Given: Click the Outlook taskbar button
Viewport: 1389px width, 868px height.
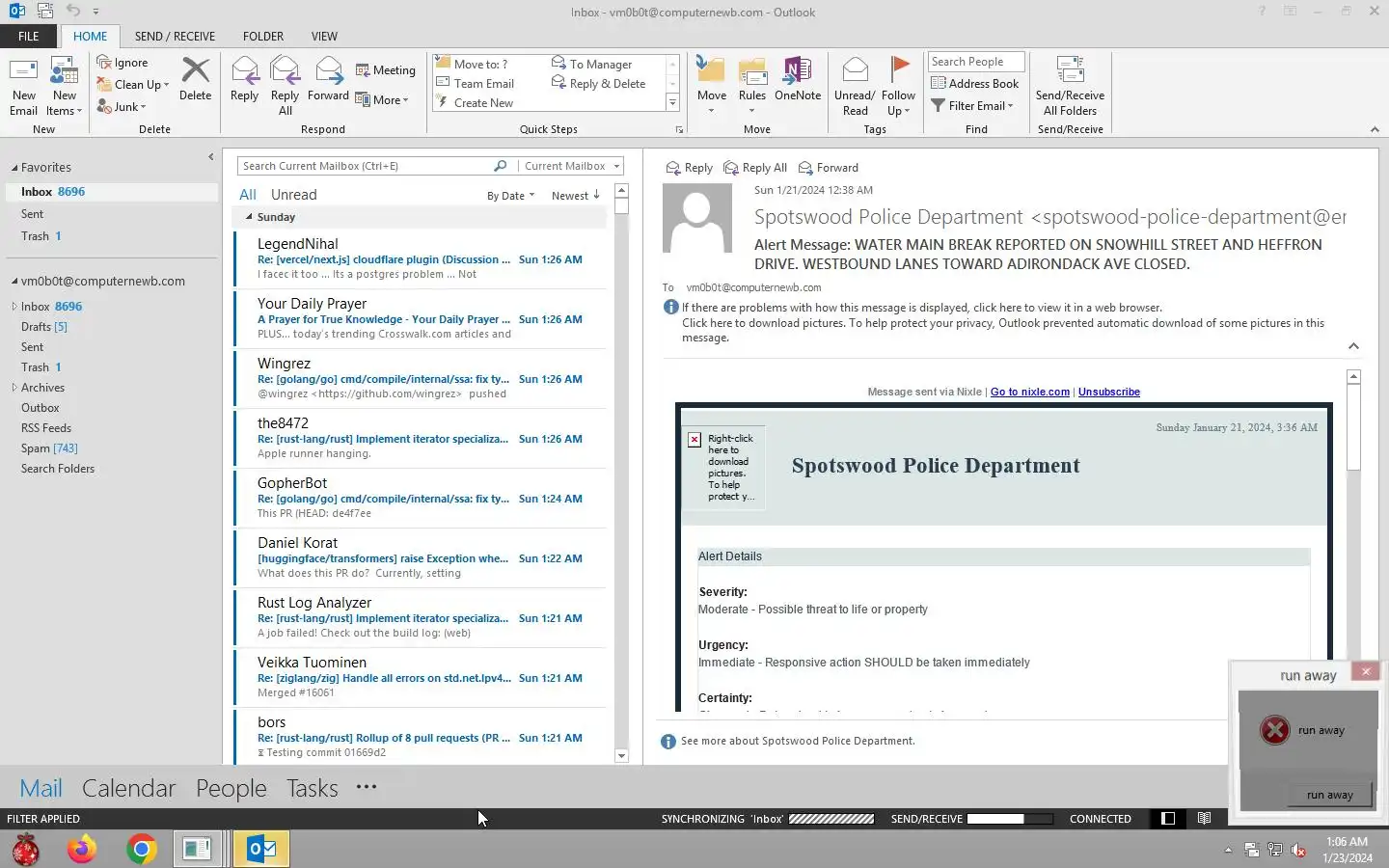Looking at the screenshot, I should tap(261, 849).
